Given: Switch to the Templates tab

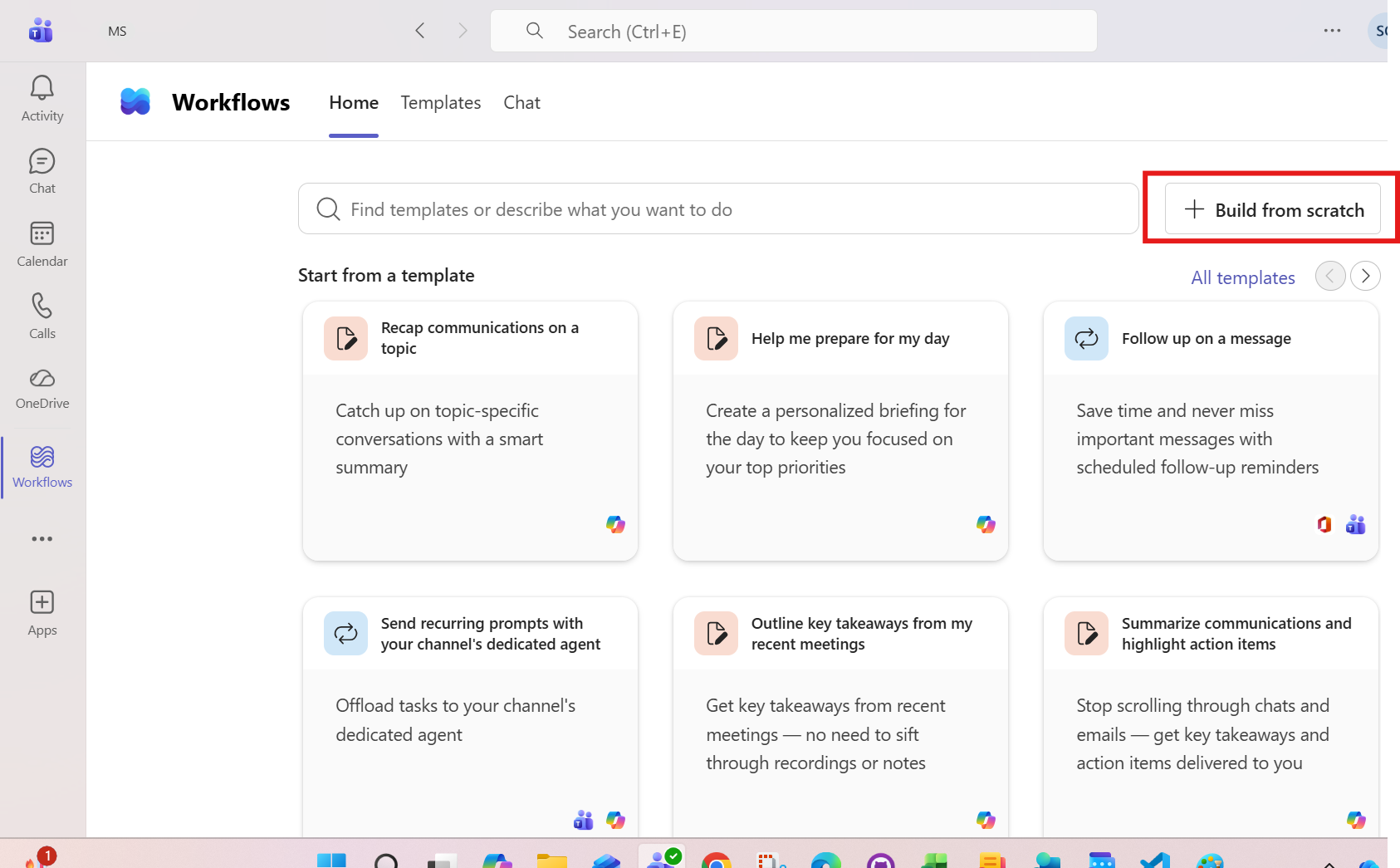Looking at the screenshot, I should pyautogui.click(x=441, y=102).
